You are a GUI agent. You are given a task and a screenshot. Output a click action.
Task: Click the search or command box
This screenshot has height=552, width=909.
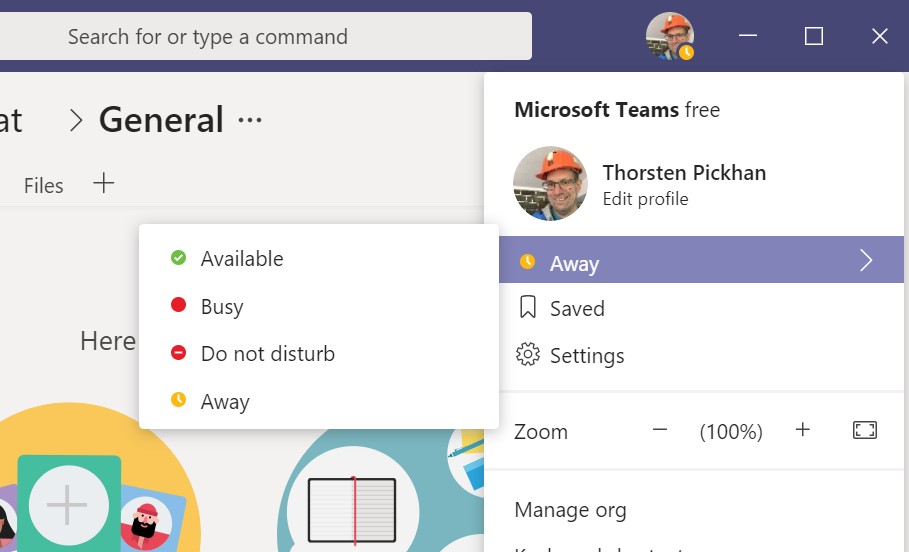(265, 37)
